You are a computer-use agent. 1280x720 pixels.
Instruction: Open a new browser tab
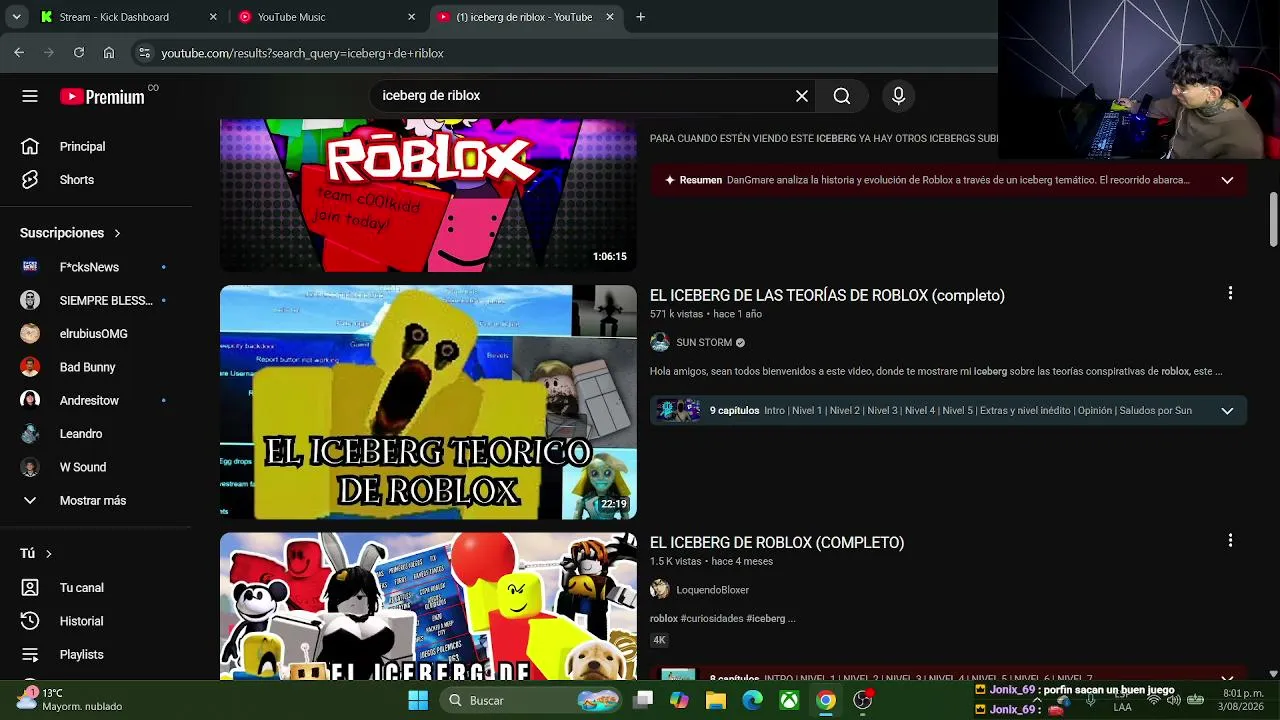640,17
